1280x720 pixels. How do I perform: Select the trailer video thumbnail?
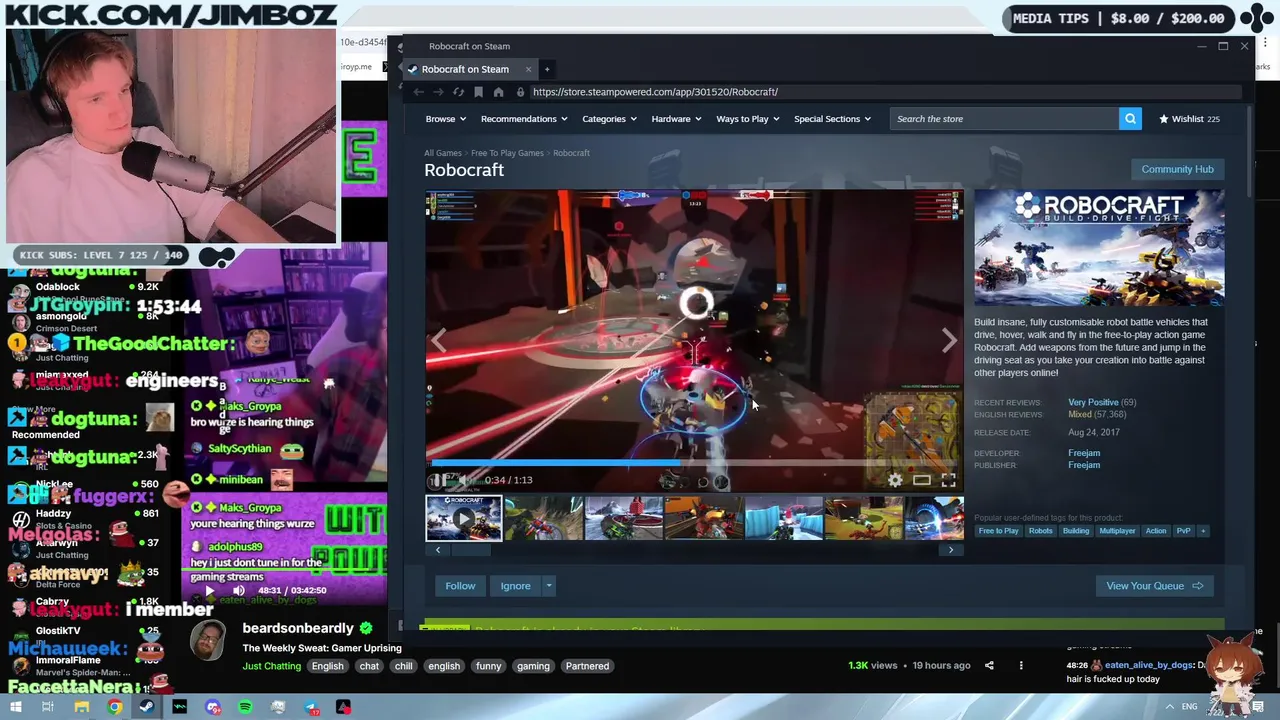pos(464,518)
